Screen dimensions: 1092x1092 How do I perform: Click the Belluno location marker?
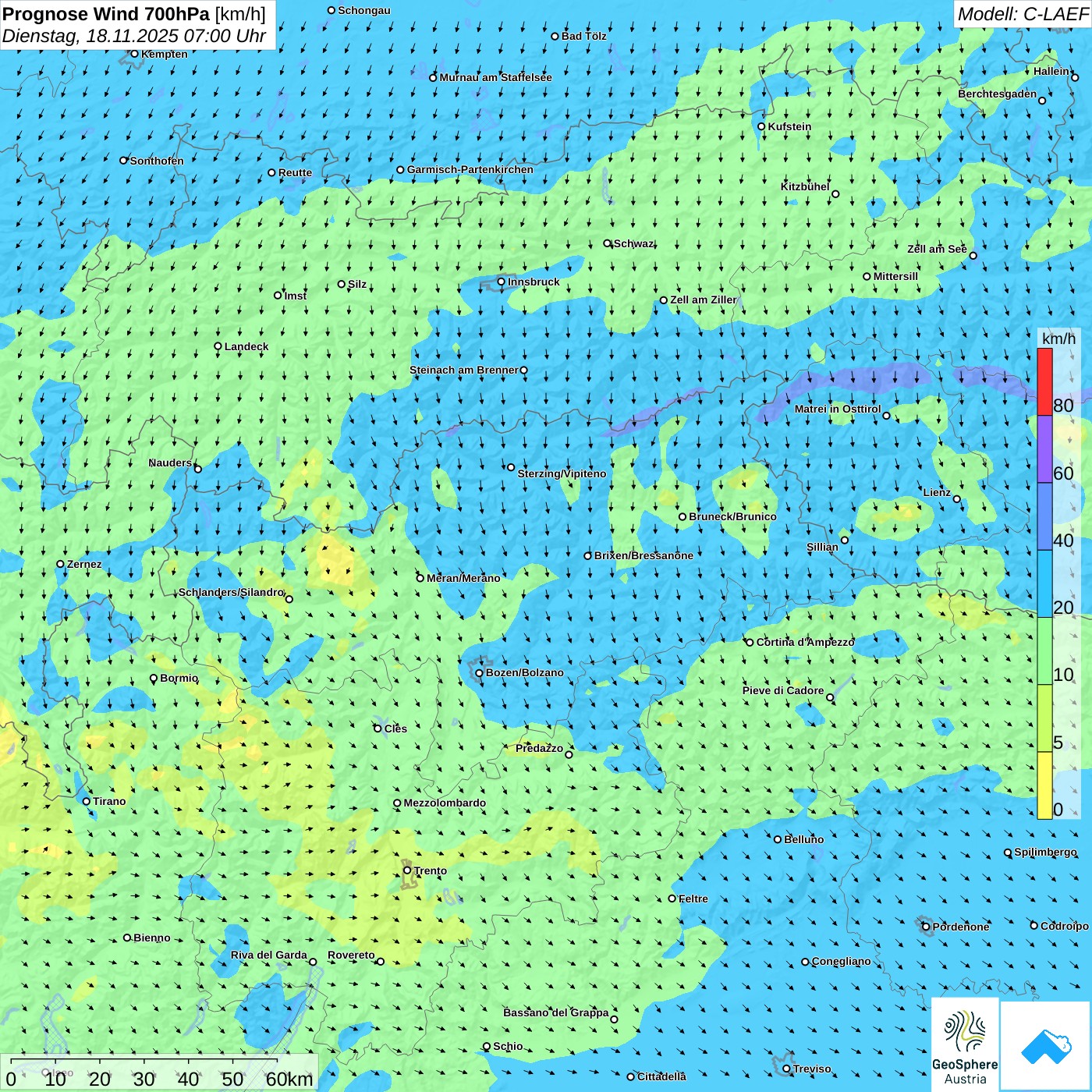778,839
